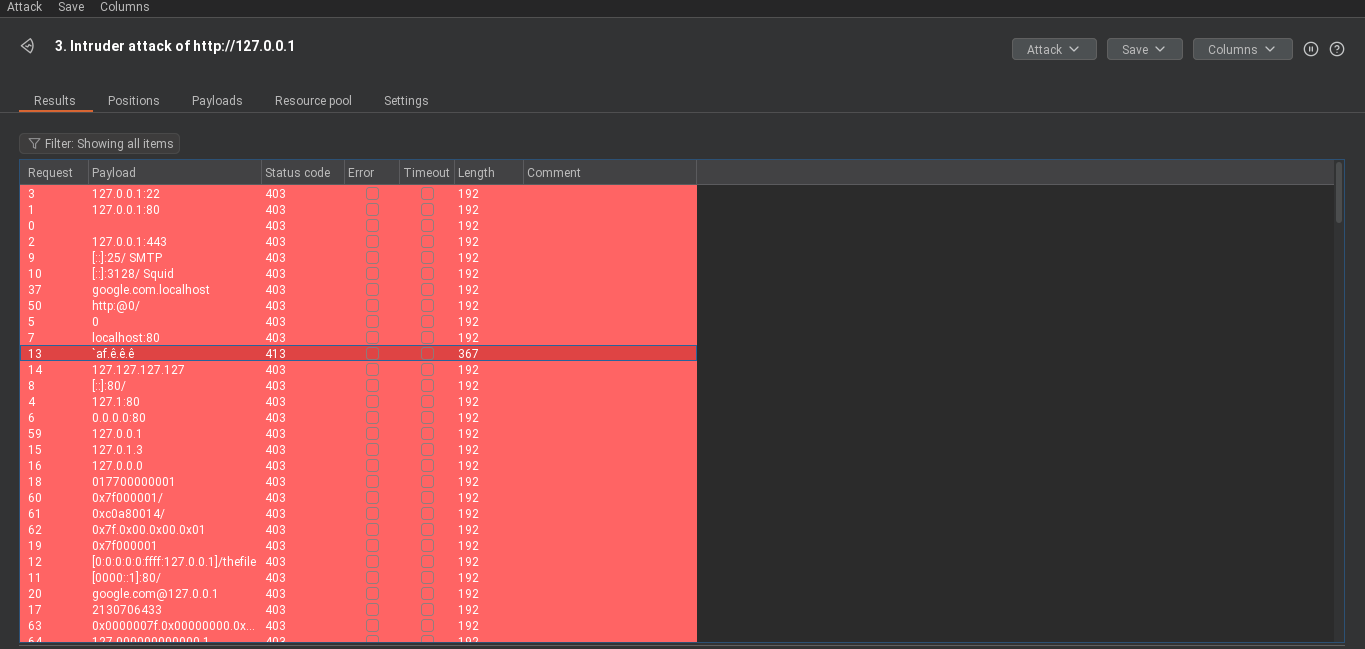Sort by the Timeout column header
1365x649 pixels.
click(427, 173)
